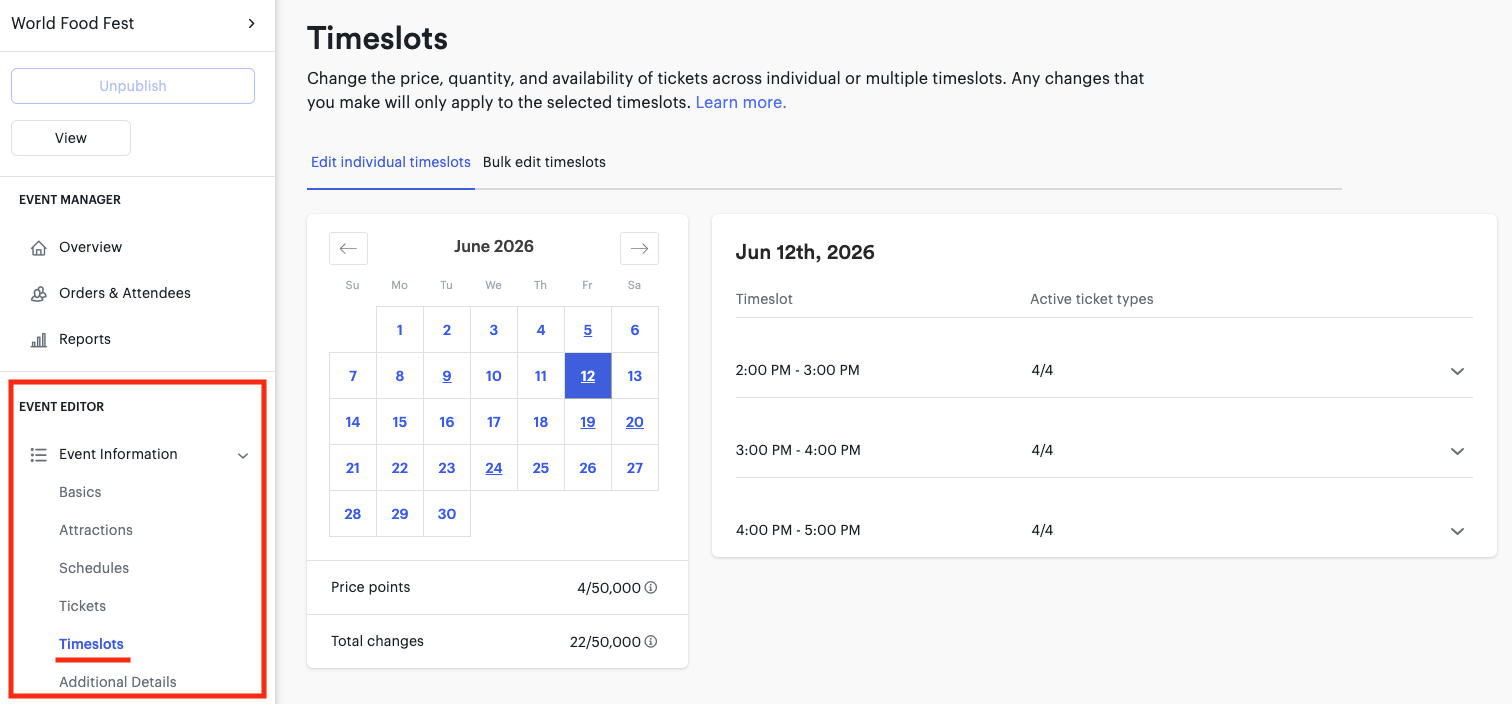
Task: Click the Reports bar chart icon
Action: [39, 340]
